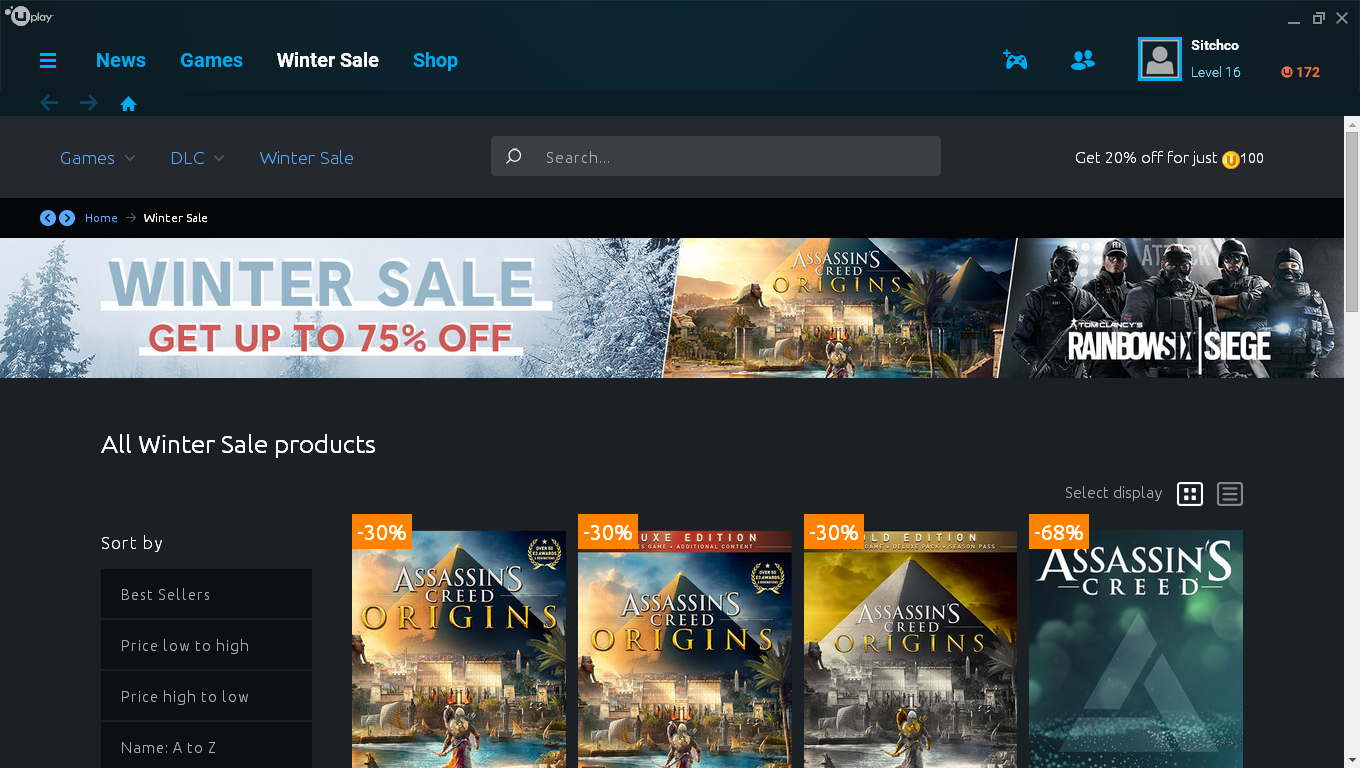Viewport: 1360px width, 768px height.
Task: Open the hamburger menu
Action: (48, 61)
